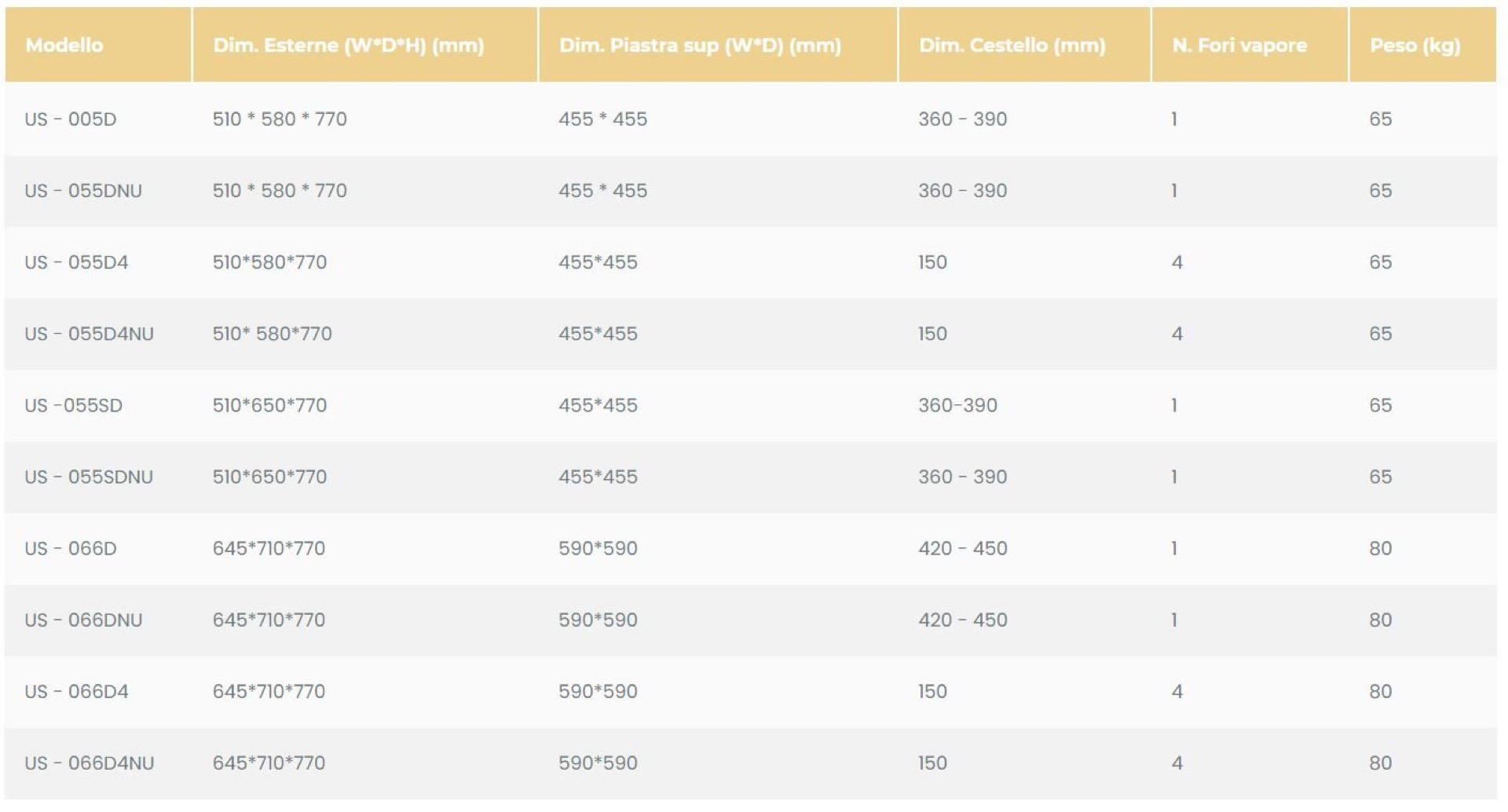Click the US -055SD model cell

tap(74, 405)
